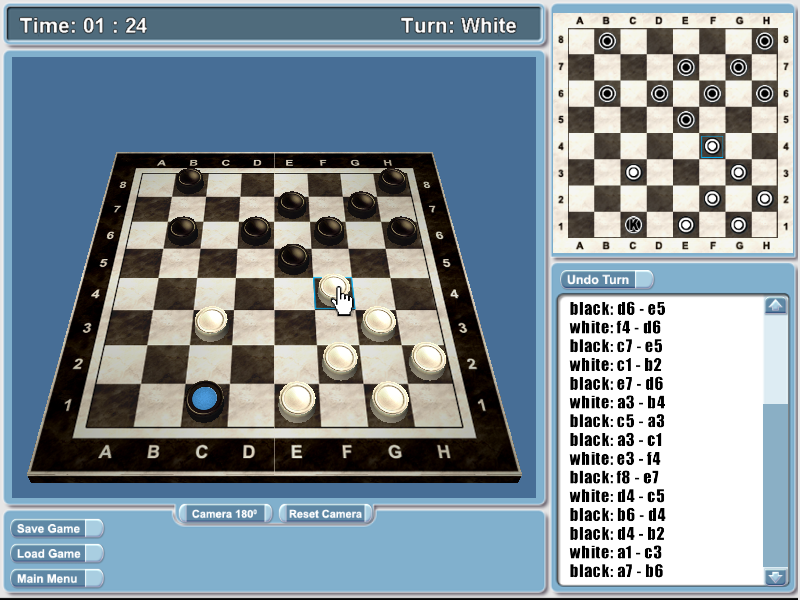Select the highlighted white checker on f4
Screen dimensions: 800x600
pyautogui.click(x=335, y=285)
